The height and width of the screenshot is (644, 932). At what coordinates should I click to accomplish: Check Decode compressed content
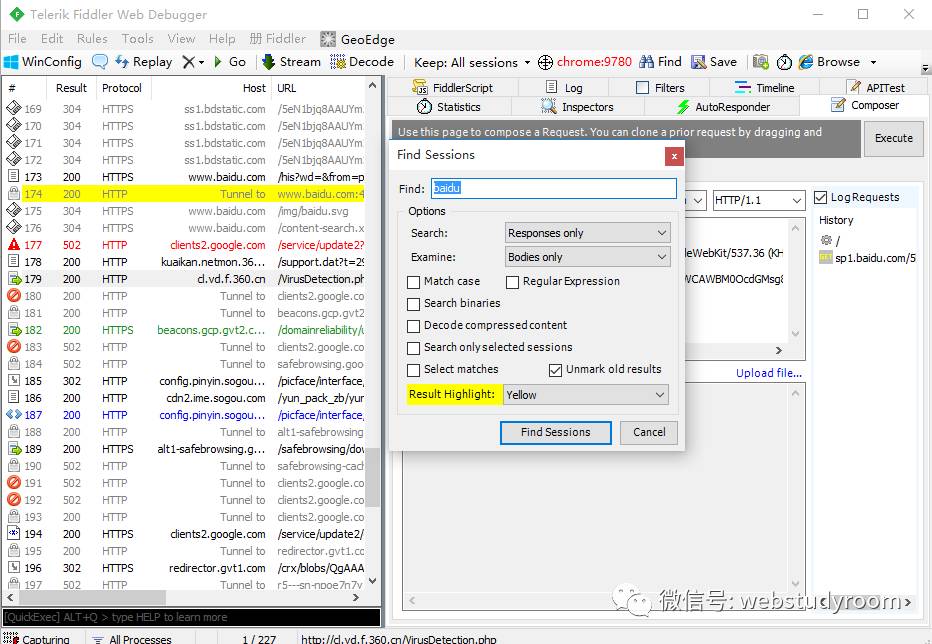[x=413, y=326]
